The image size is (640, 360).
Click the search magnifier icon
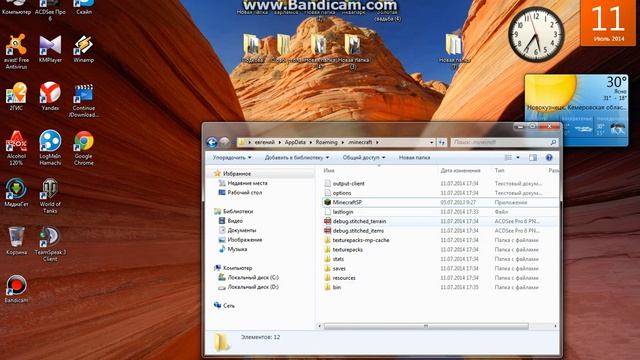[x=553, y=142]
